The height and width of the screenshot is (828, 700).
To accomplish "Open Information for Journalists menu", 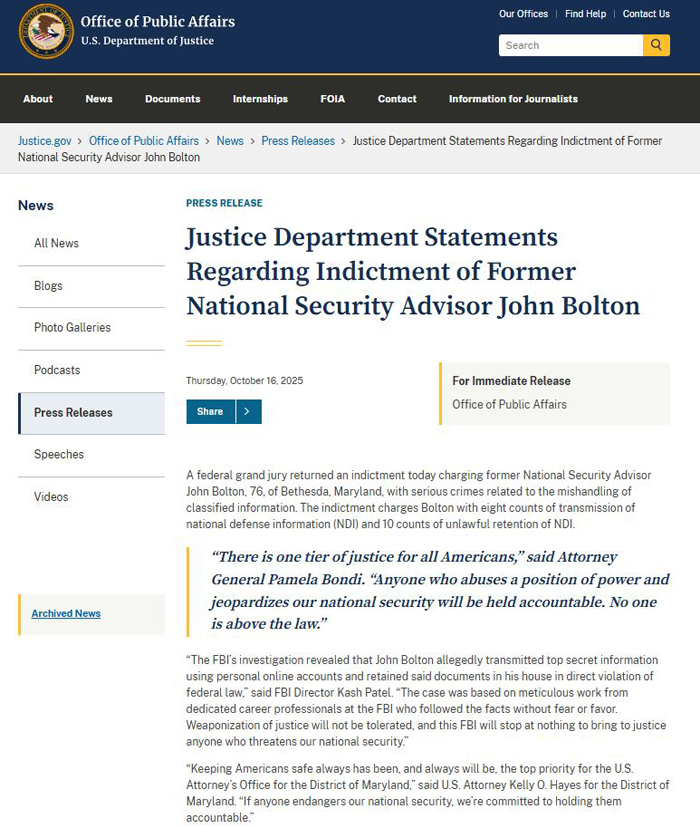I will [x=513, y=99].
